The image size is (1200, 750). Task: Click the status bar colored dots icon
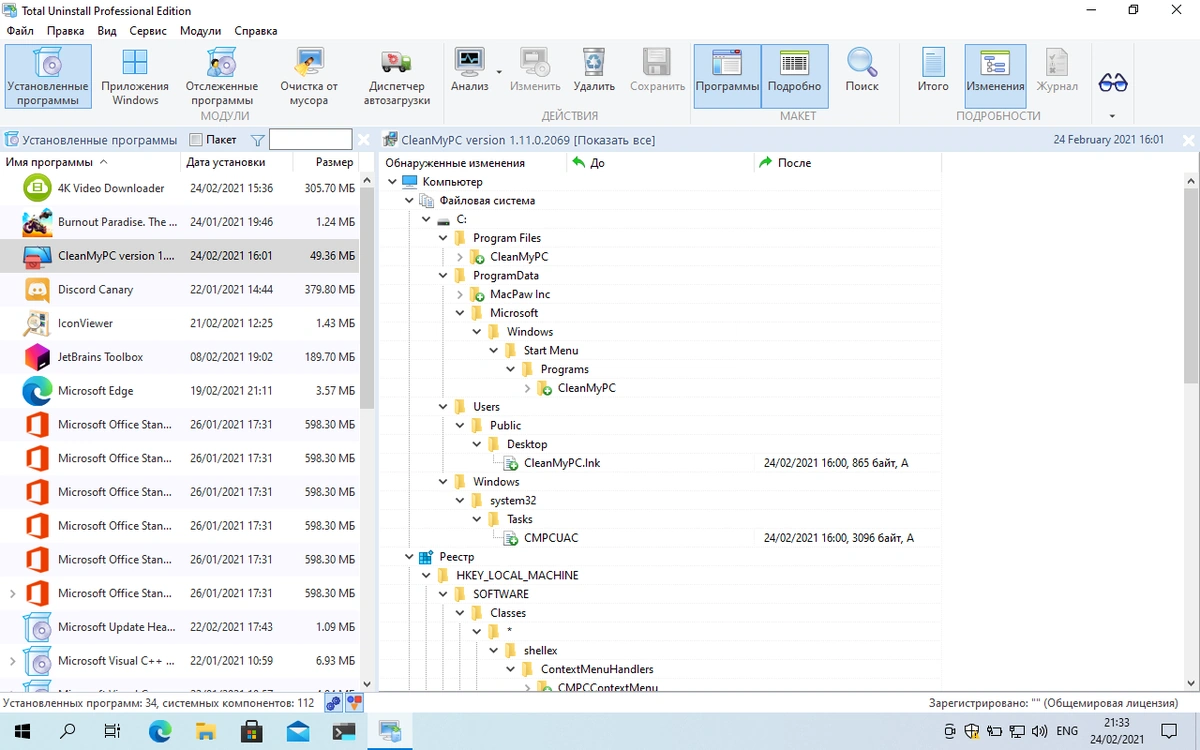coord(352,703)
